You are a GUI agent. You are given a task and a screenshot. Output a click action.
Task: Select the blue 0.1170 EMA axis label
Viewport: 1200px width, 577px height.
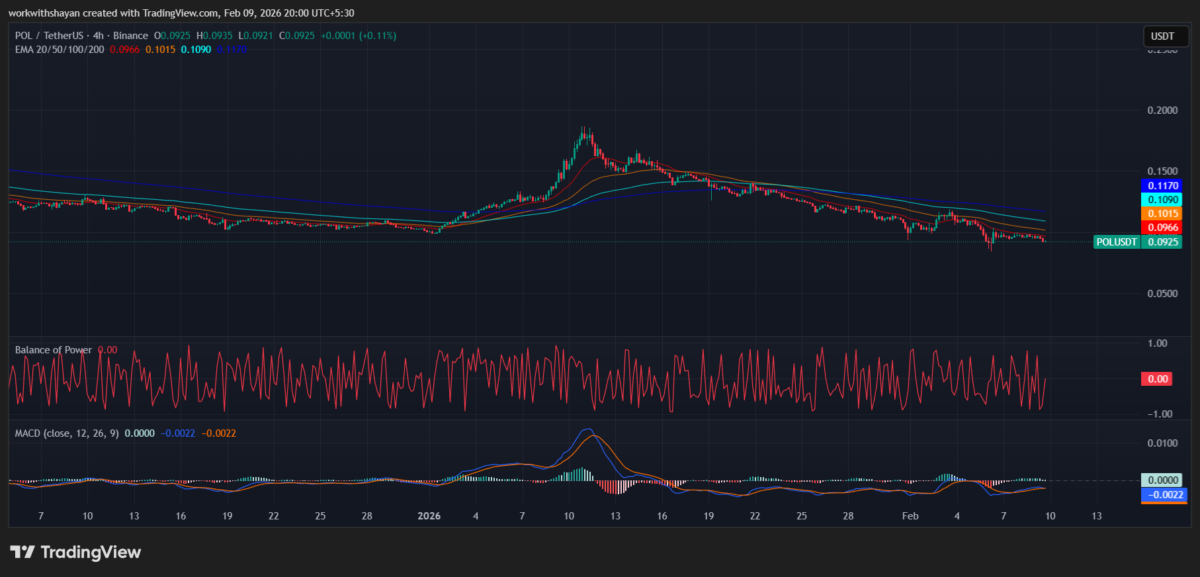pos(1162,186)
